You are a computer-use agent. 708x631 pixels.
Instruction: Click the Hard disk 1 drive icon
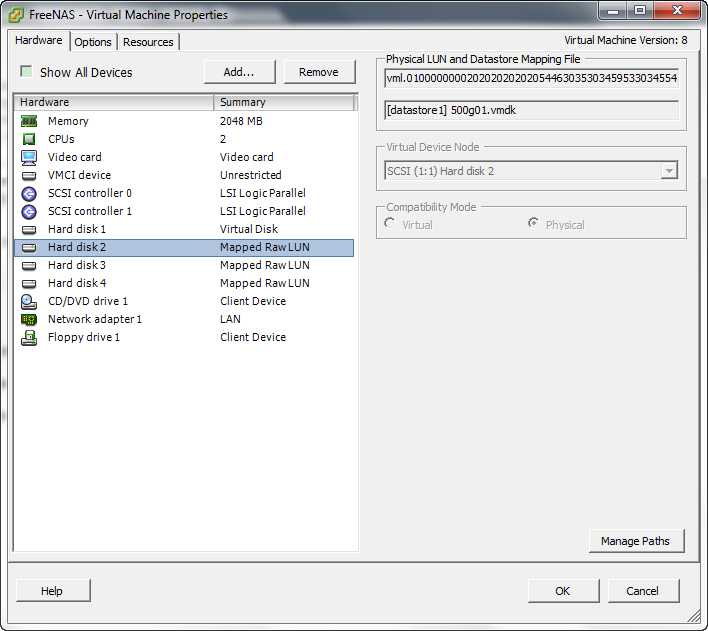(x=29, y=229)
